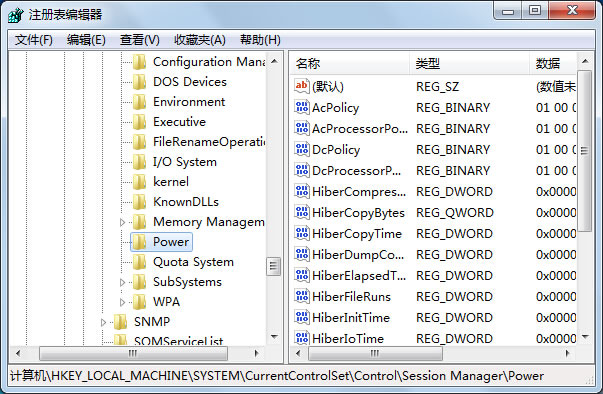Open the 文件(F) menu
The height and width of the screenshot is (394, 603).
pos(34,40)
